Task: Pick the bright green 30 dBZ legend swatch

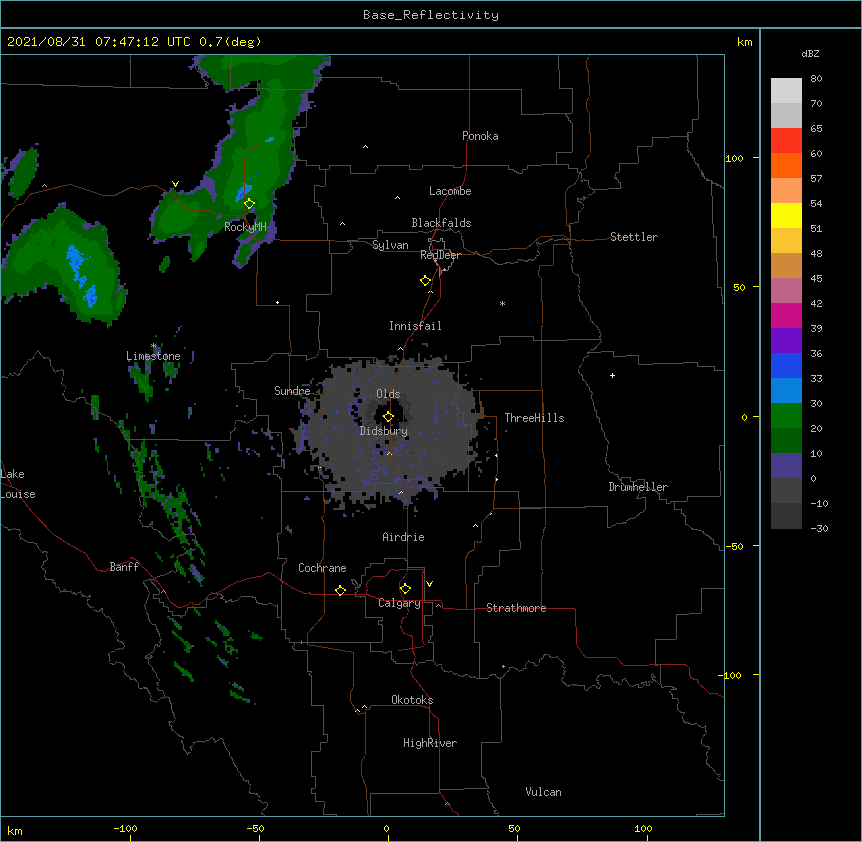Action: pyautogui.click(x=786, y=416)
